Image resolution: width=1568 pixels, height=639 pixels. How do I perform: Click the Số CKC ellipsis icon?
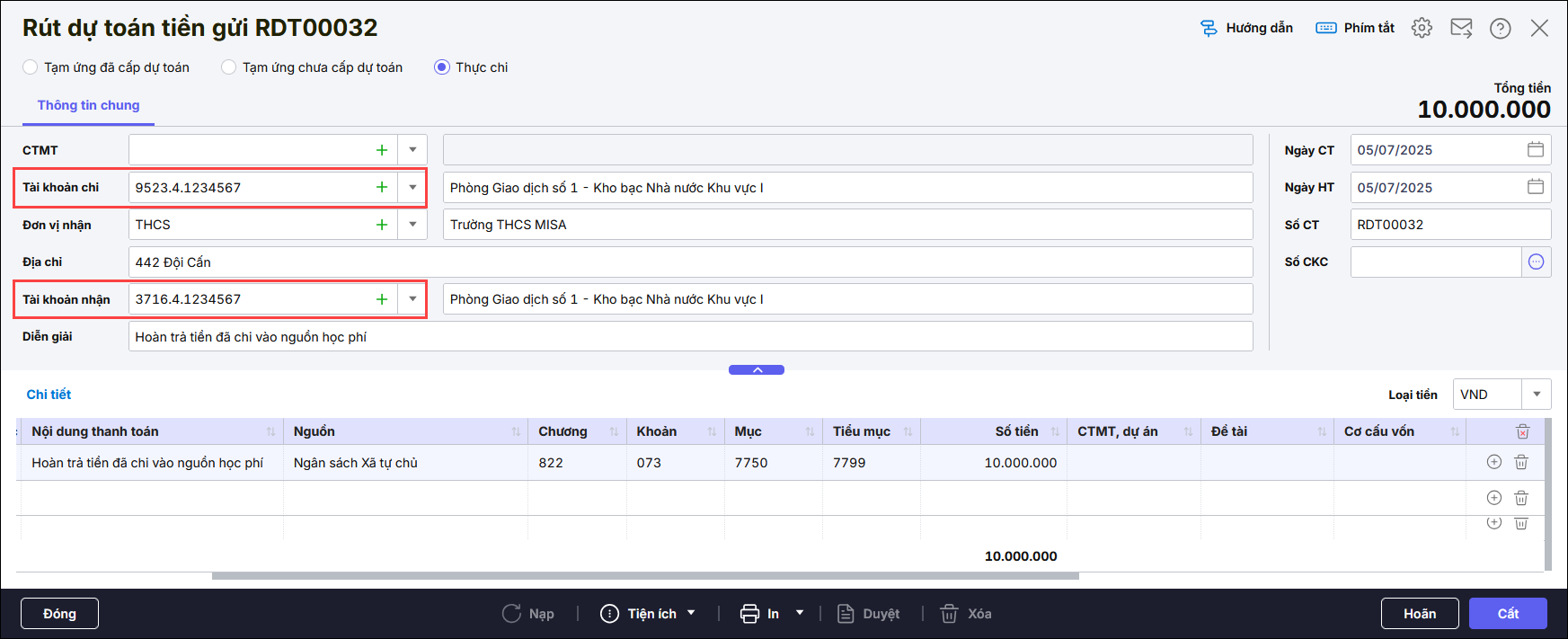click(1536, 262)
